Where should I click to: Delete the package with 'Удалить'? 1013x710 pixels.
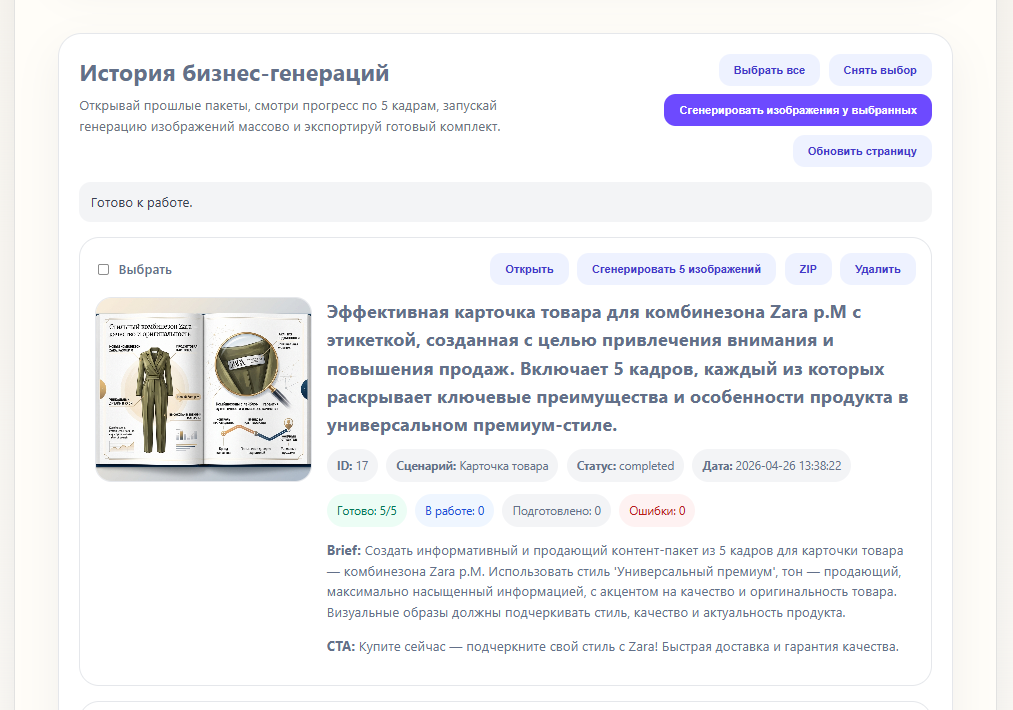[x=877, y=269]
